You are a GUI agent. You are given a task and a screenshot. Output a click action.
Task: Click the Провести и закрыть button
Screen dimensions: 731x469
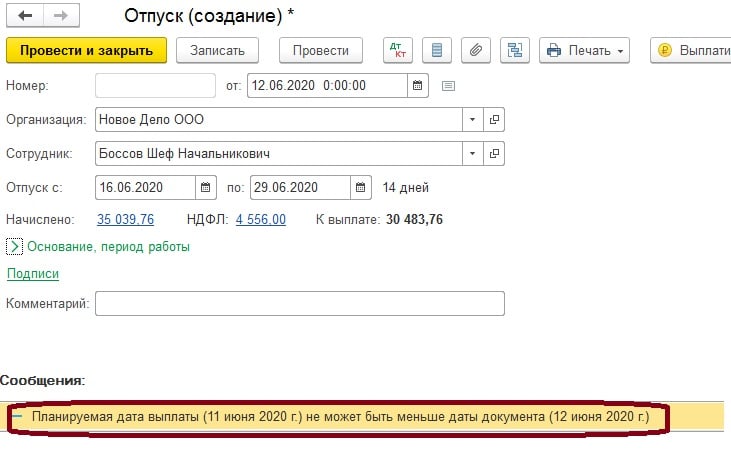point(86,50)
